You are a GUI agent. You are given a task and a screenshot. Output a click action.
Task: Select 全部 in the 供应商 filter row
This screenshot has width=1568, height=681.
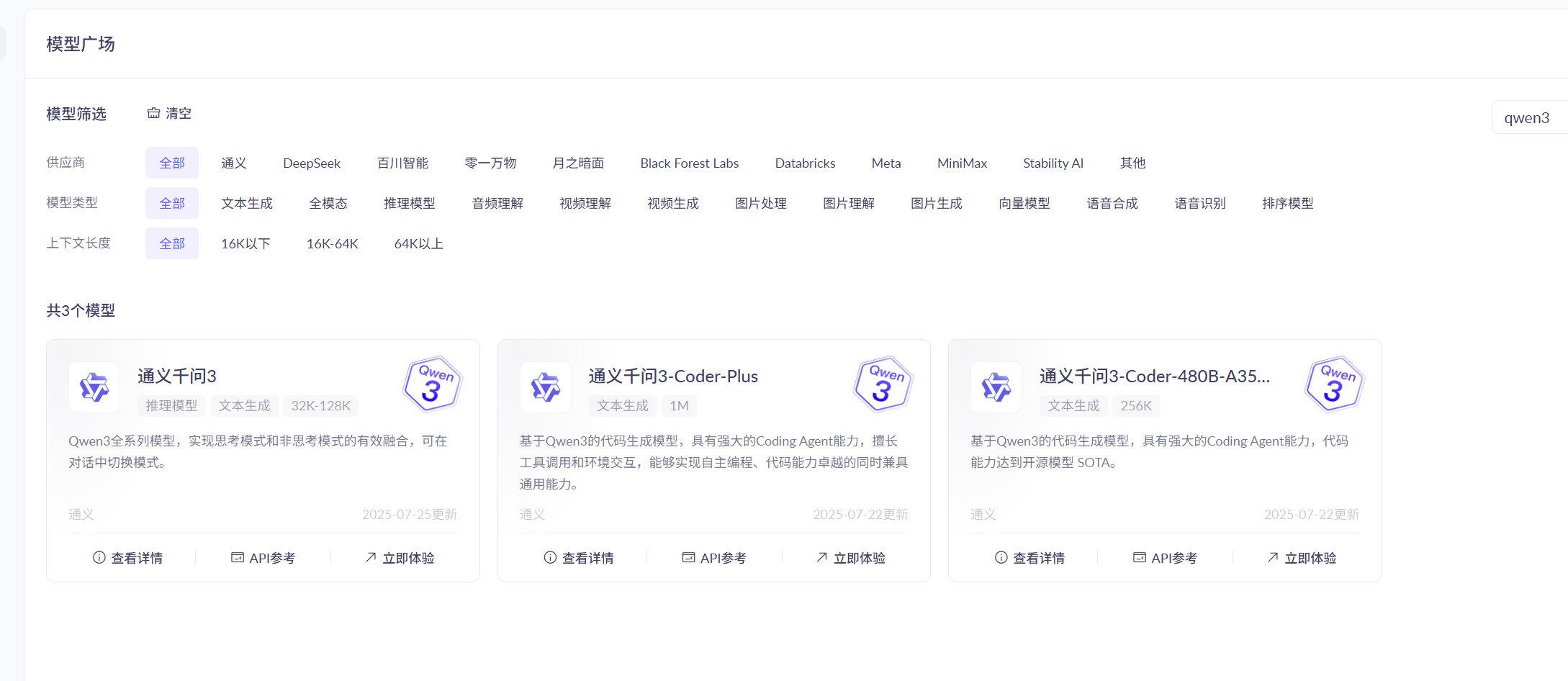pyautogui.click(x=172, y=163)
